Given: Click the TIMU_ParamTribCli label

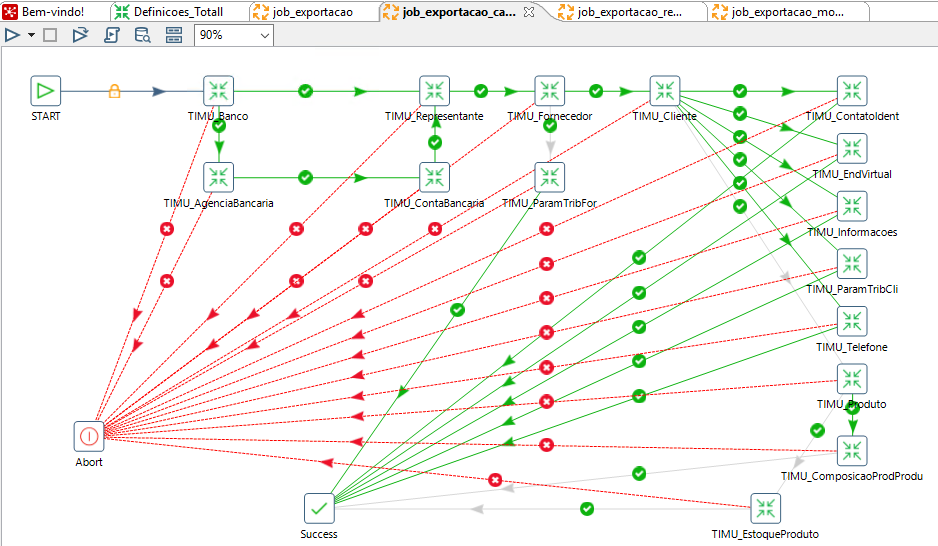Looking at the screenshot, I should click(852, 289).
